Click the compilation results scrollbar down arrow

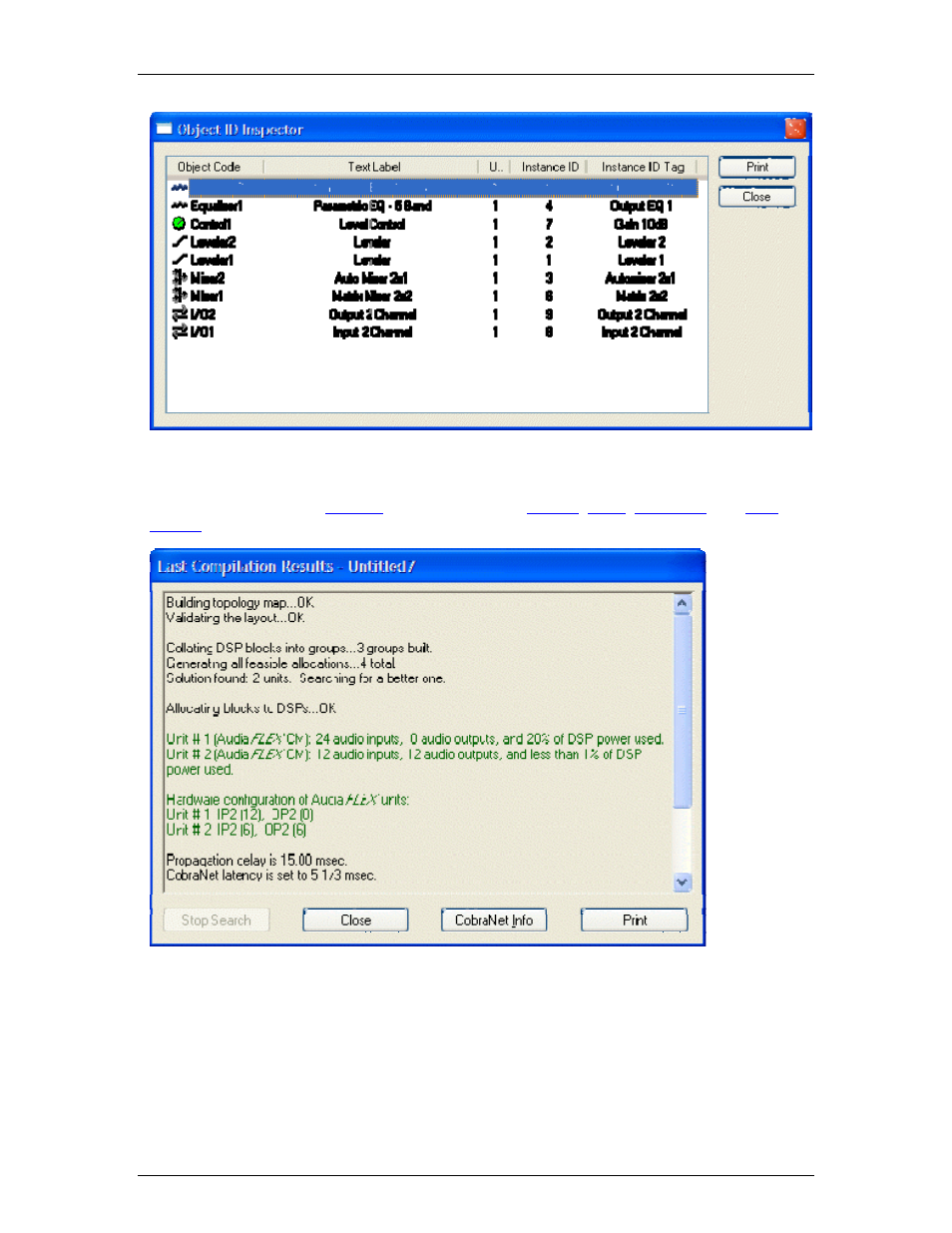coord(683,882)
